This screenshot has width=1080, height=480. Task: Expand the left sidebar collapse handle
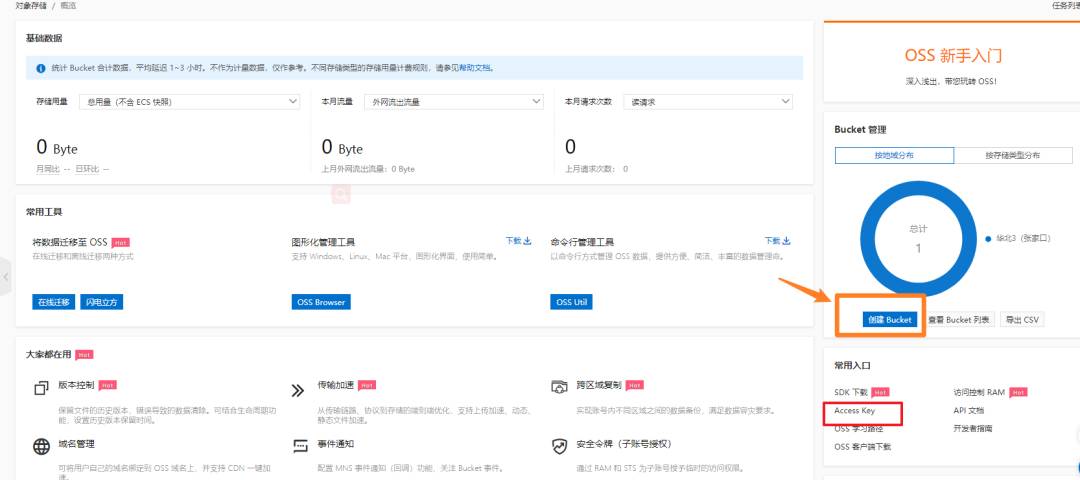pos(6,276)
